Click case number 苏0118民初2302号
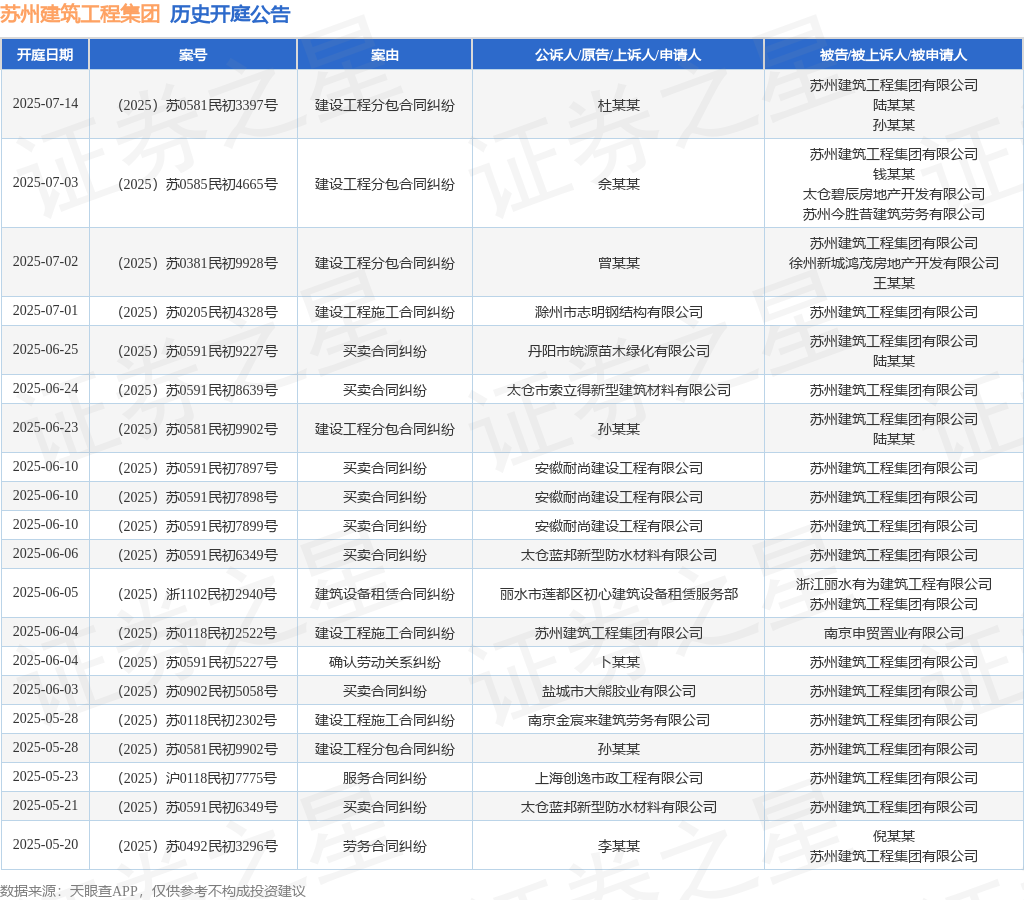Viewport: 1024px width, 900px height. [x=197, y=721]
